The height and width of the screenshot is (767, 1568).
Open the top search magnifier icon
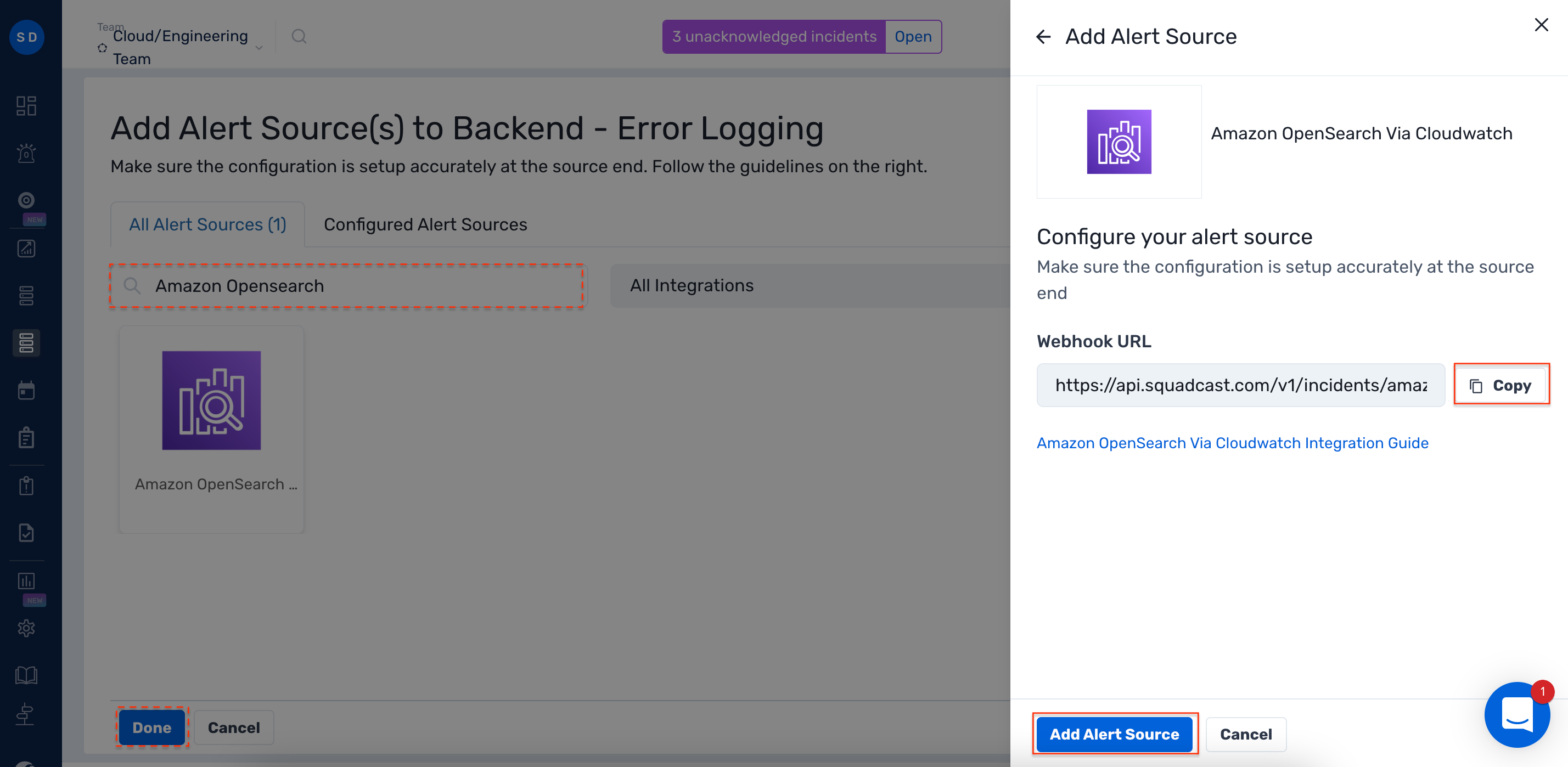point(298,37)
